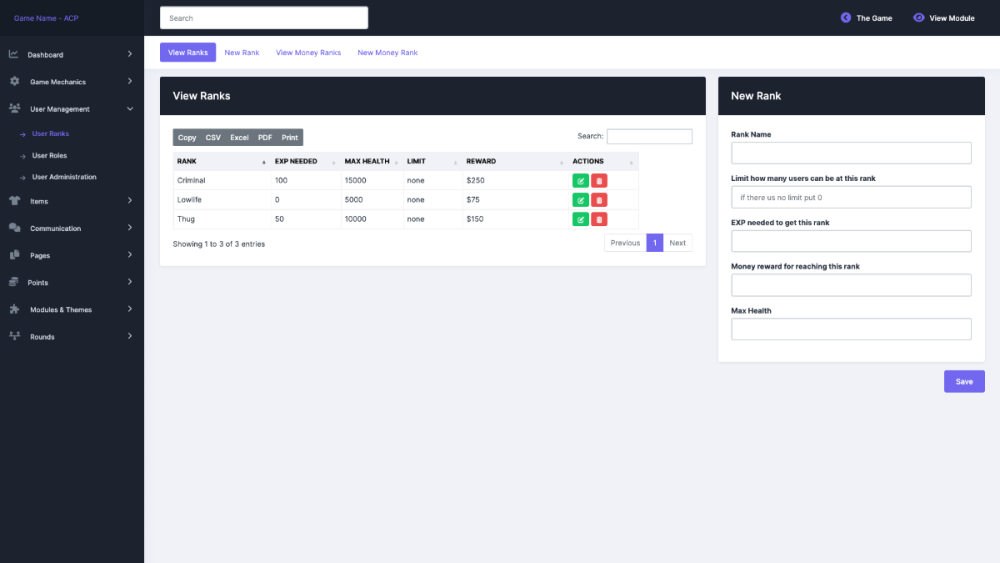Go to the Next pagination page
Screen dimensions: 1000x563
(677, 243)
